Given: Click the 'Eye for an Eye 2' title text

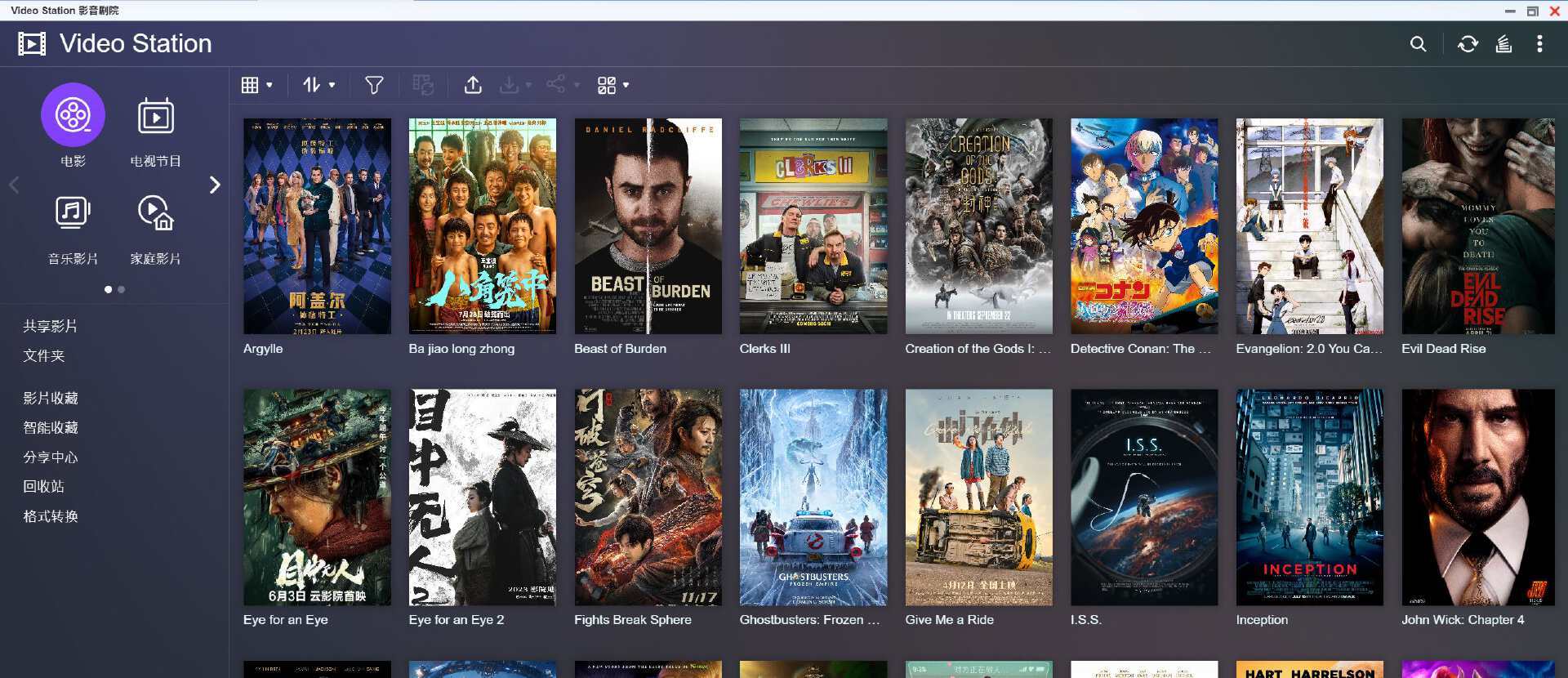Looking at the screenshot, I should click(x=457, y=620).
